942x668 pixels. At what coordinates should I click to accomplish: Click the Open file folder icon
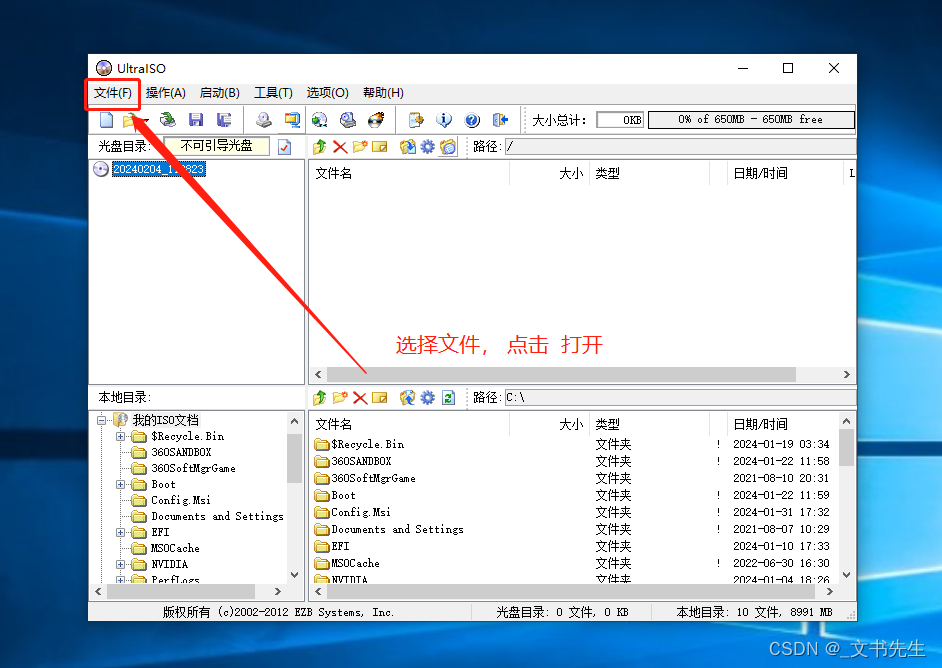coord(130,120)
